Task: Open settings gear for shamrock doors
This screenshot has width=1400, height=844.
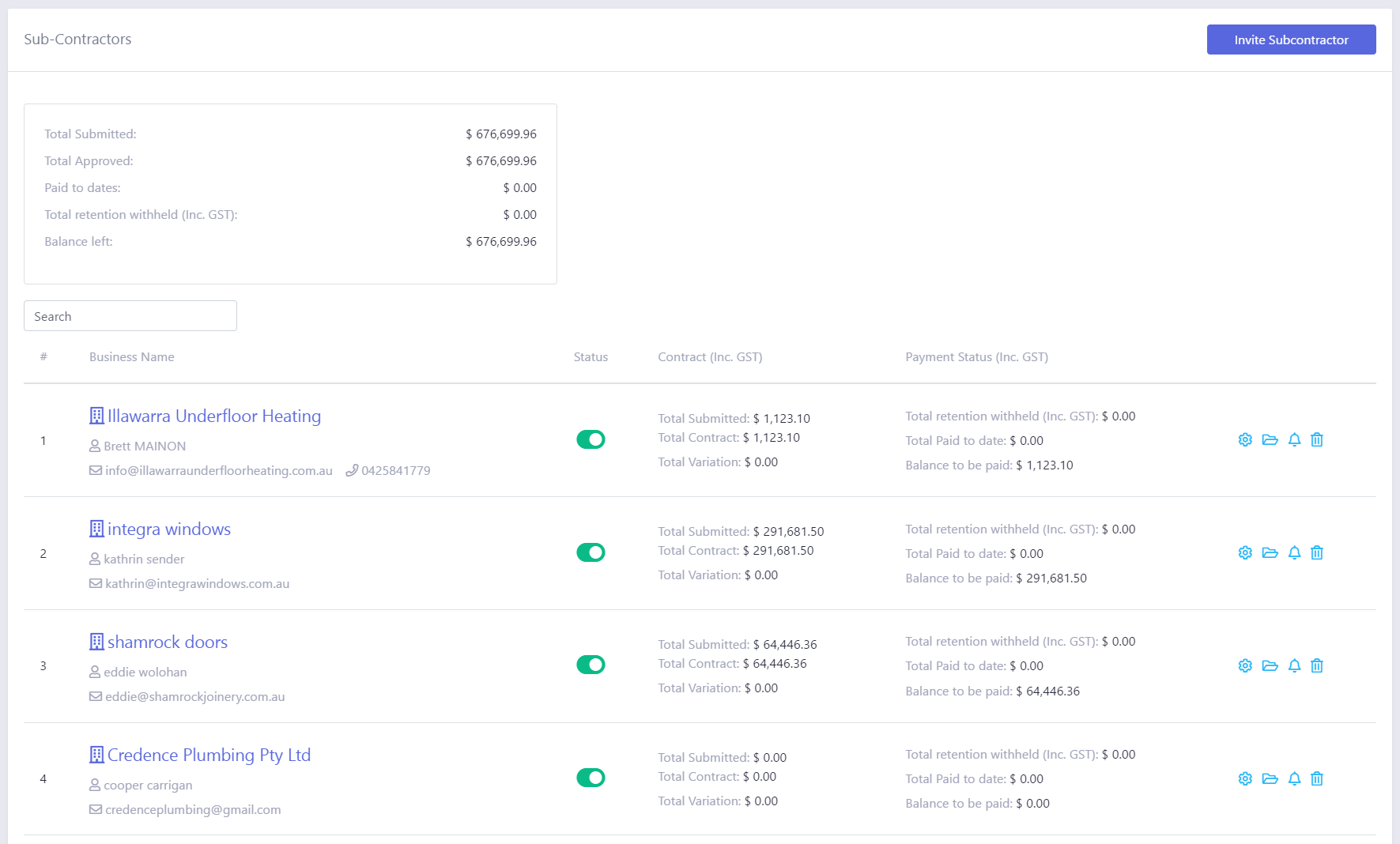Action: (x=1245, y=666)
